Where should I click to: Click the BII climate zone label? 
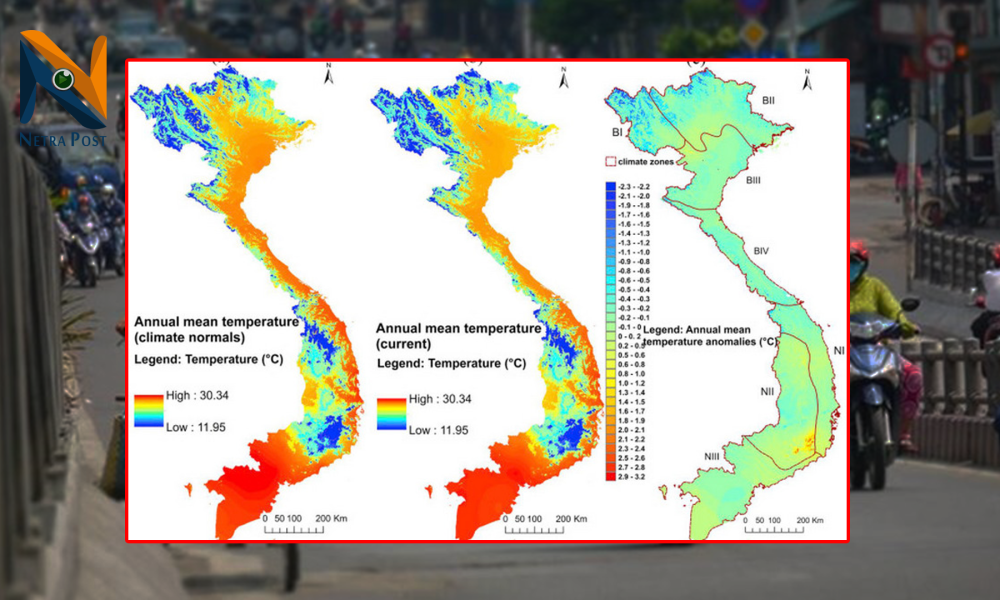(x=769, y=101)
